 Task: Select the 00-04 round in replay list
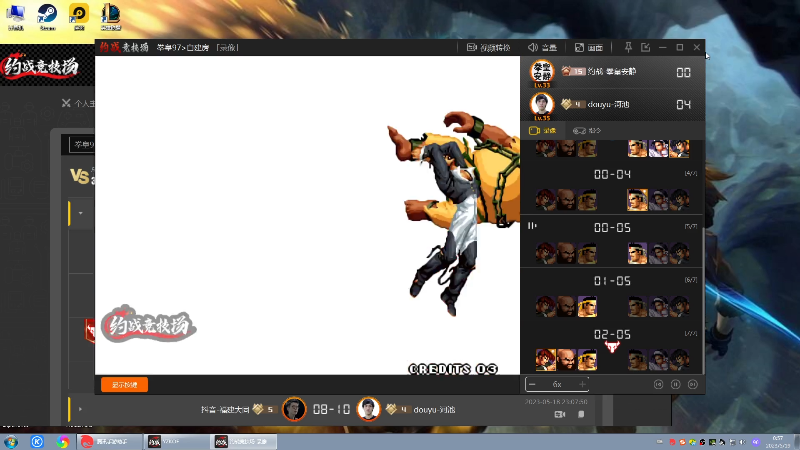coord(612,174)
